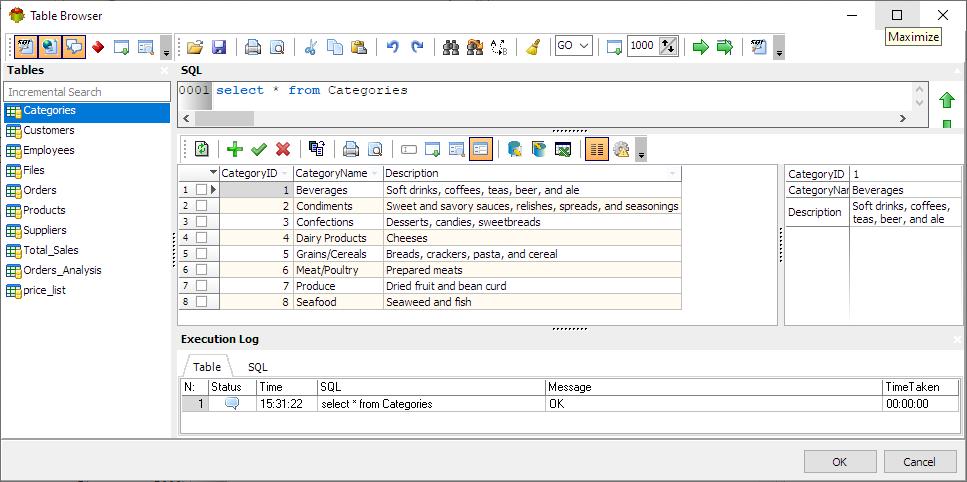Open Replace (A to B) tool

(x=499, y=47)
